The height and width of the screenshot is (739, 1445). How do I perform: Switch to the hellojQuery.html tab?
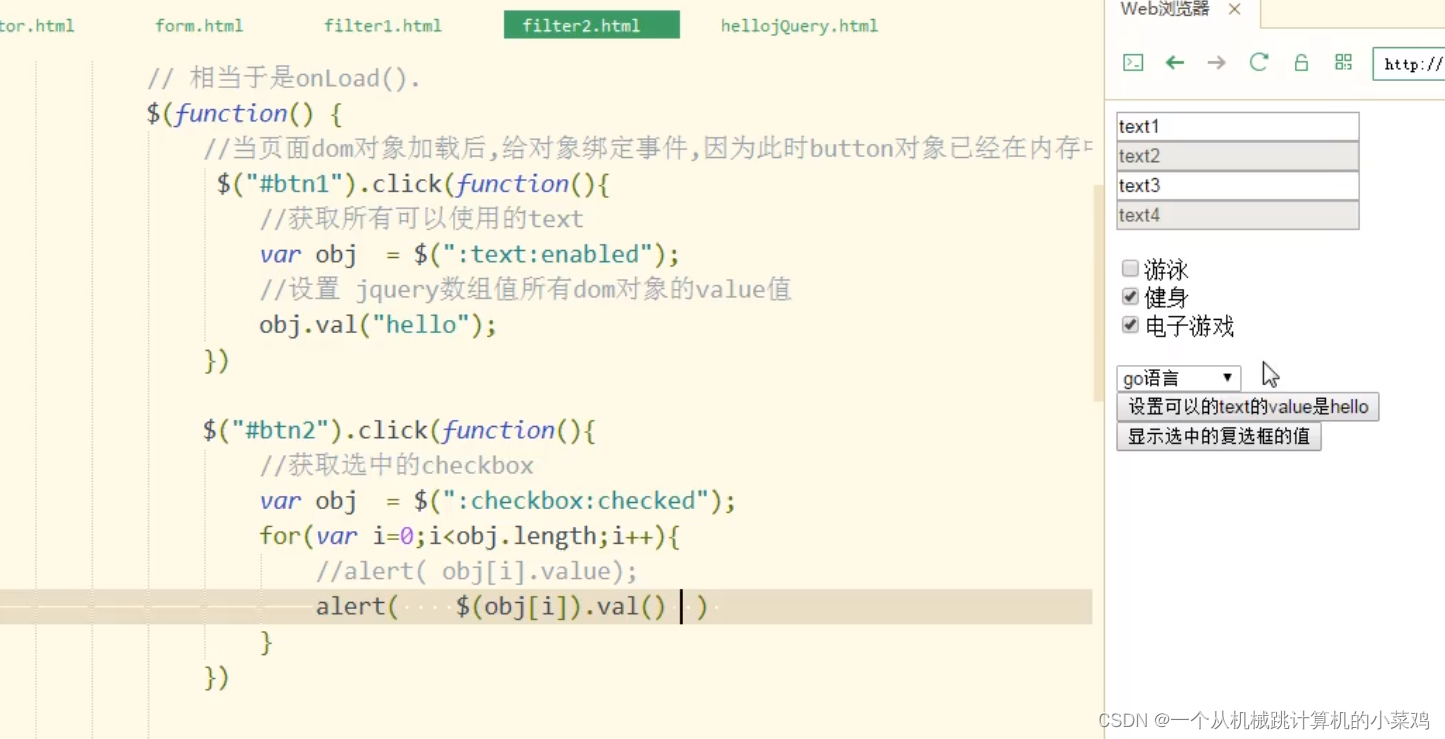click(x=798, y=26)
